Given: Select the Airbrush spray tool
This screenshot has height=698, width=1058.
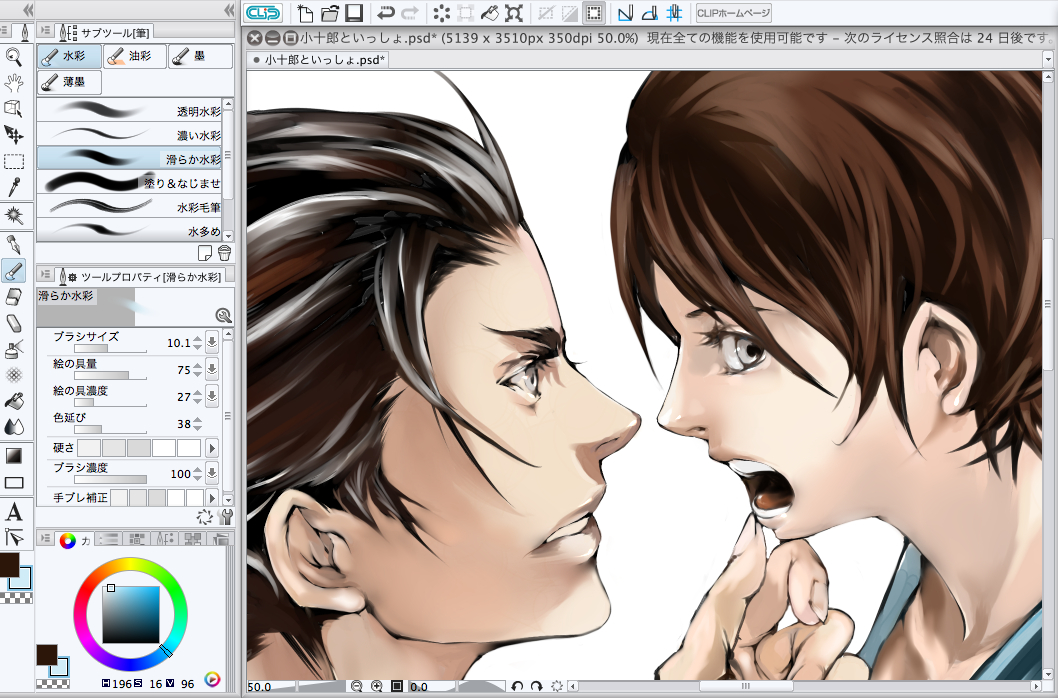Looking at the screenshot, I should [13, 350].
